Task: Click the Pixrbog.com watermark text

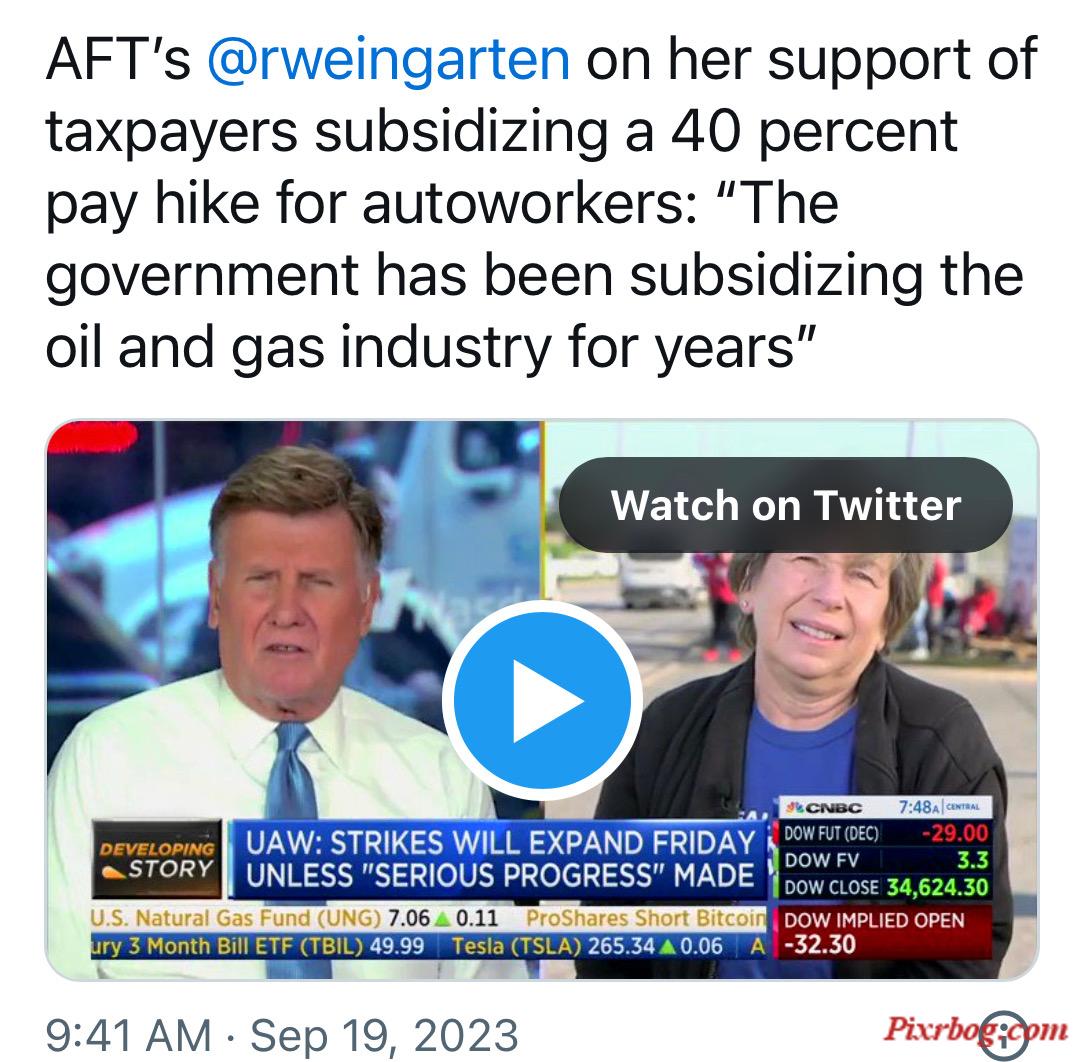Action: point(975,1028)
